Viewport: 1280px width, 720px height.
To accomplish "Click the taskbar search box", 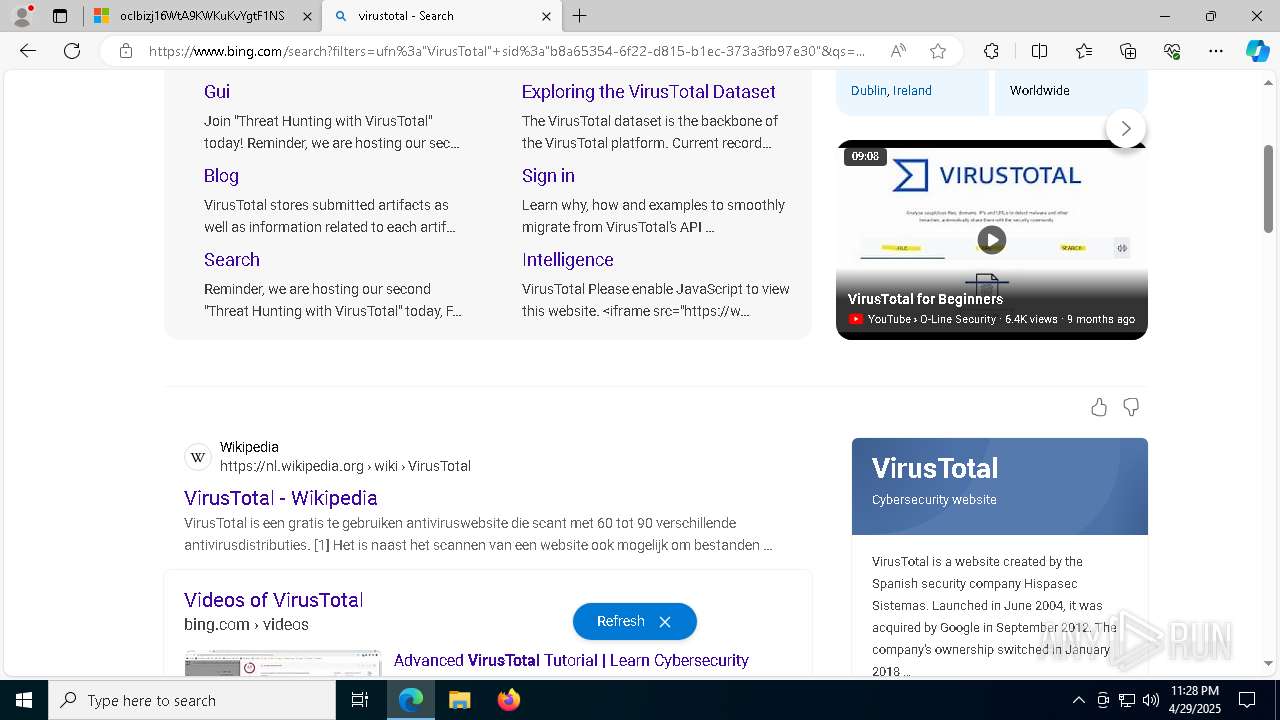I will 192,700.
